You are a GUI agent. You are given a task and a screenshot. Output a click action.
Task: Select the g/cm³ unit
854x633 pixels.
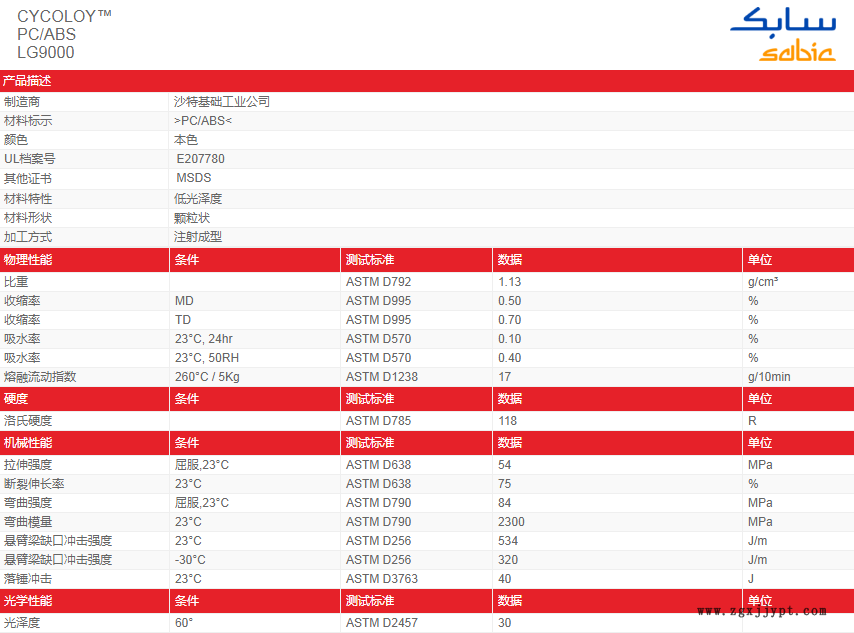[x=763, y=282]
